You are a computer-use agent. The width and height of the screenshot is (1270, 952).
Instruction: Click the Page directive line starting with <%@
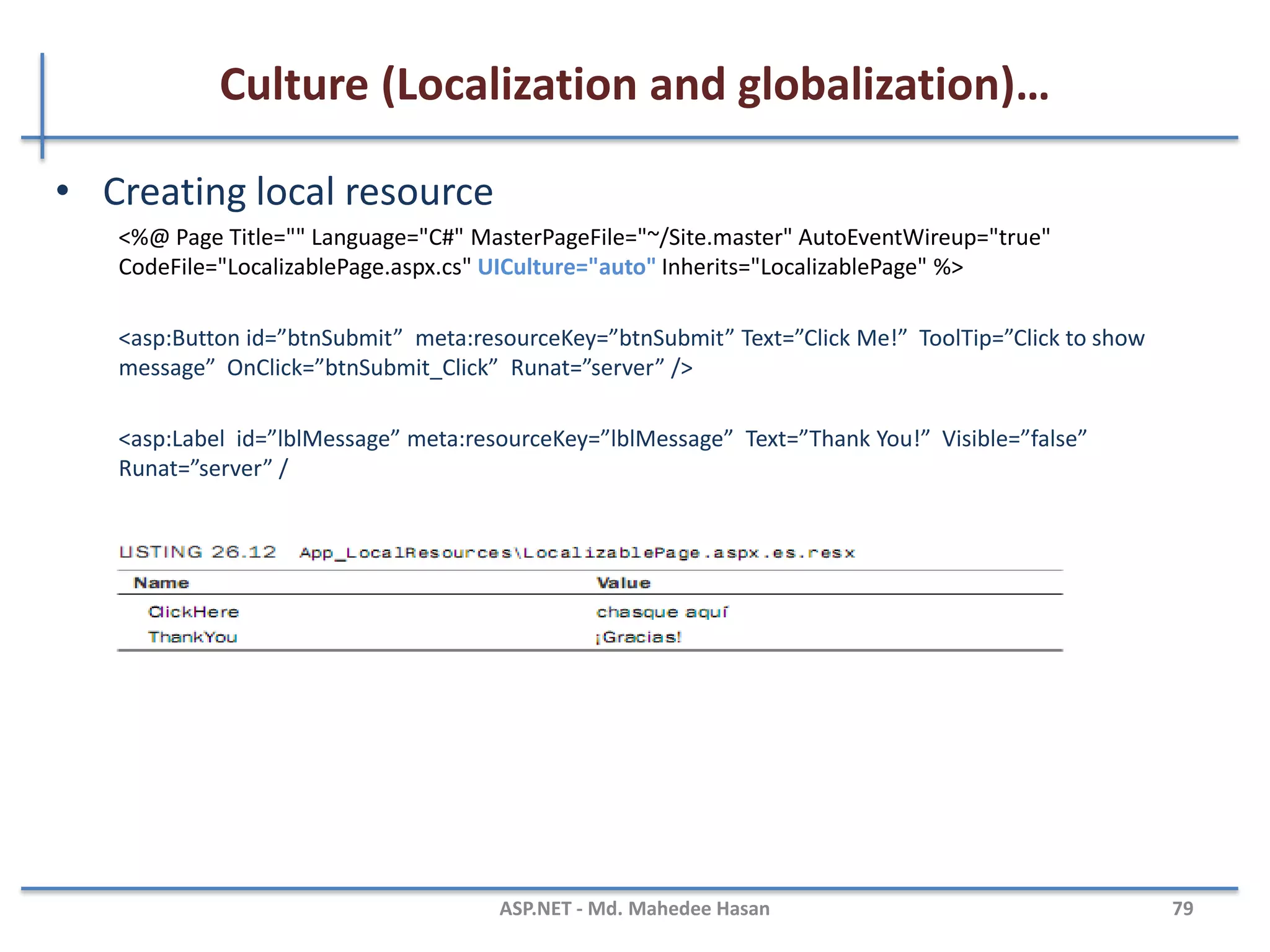(584, 237)
